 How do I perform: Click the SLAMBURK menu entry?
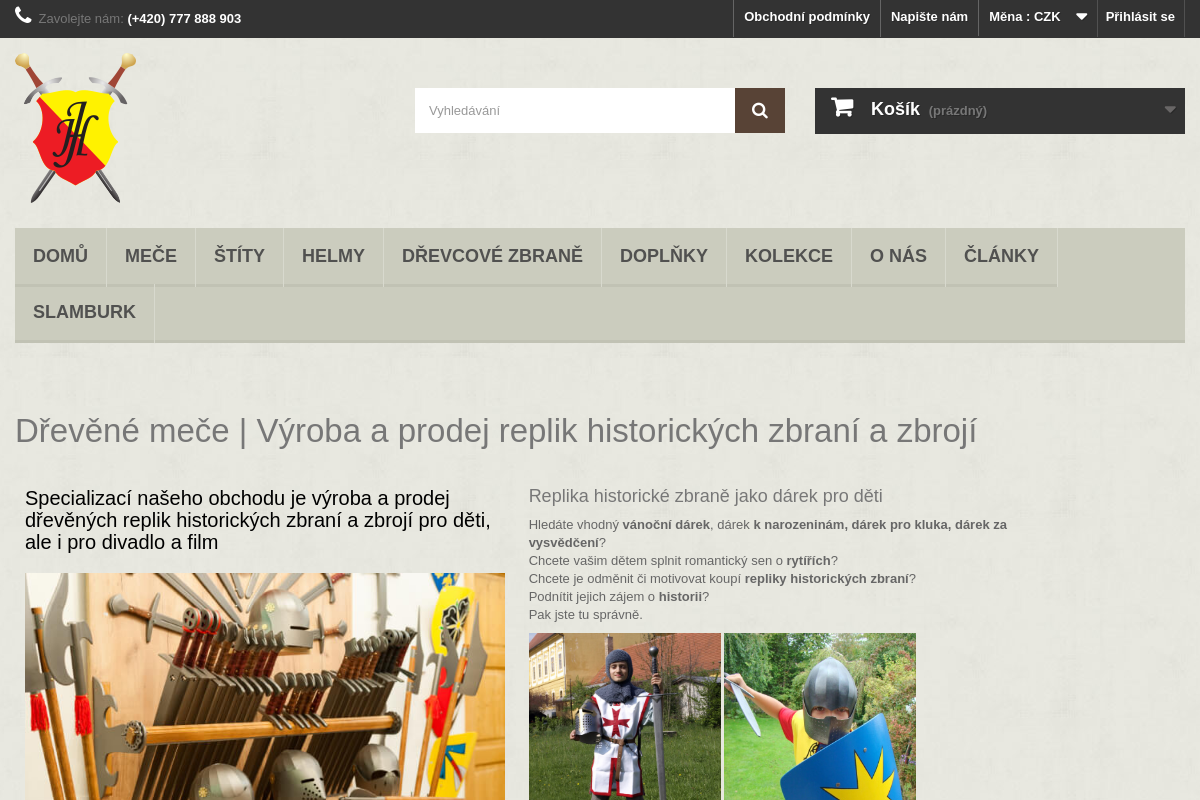[x=84, y=312]
